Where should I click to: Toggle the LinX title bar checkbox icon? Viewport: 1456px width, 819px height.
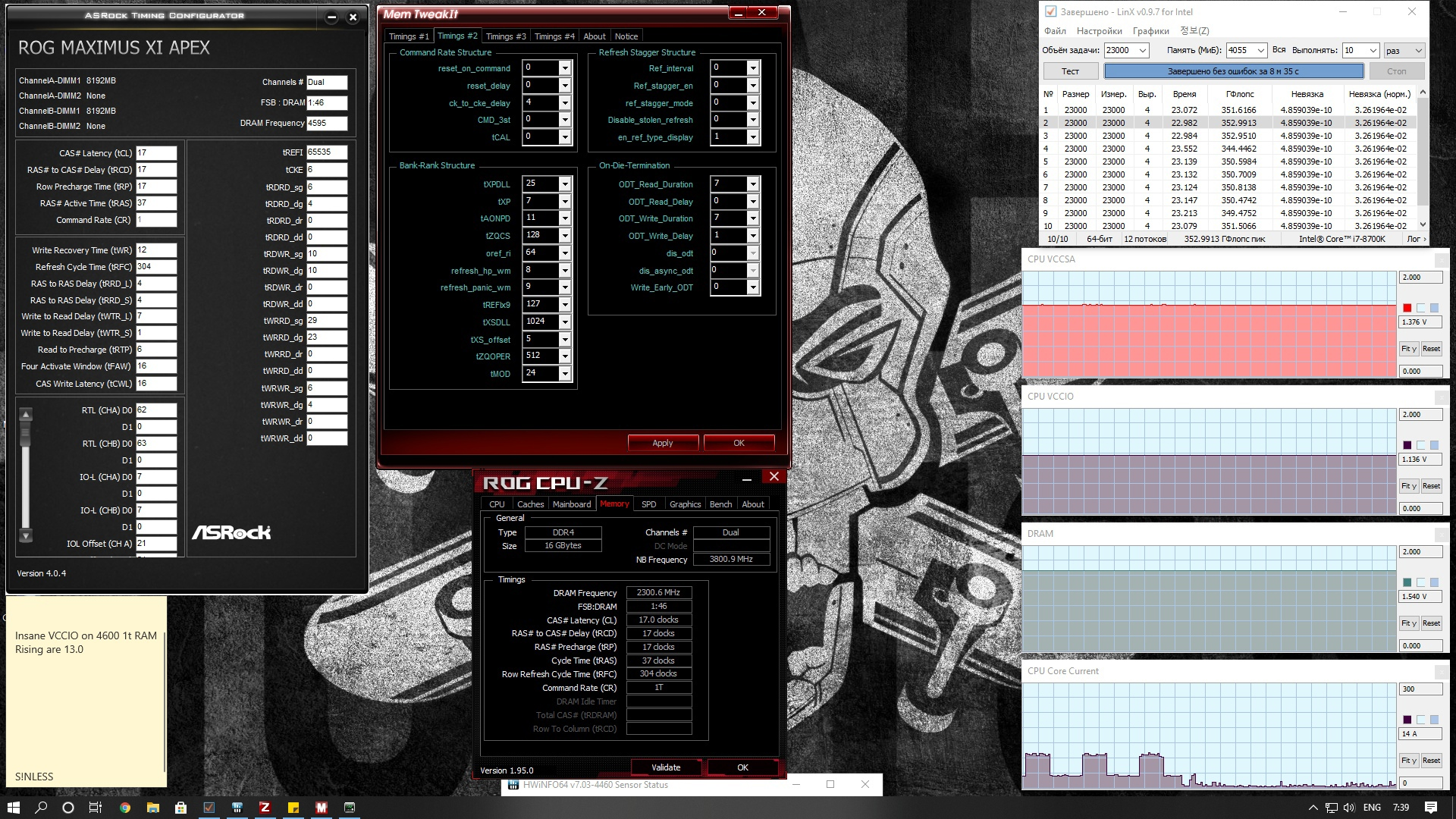click(1050, 11)
